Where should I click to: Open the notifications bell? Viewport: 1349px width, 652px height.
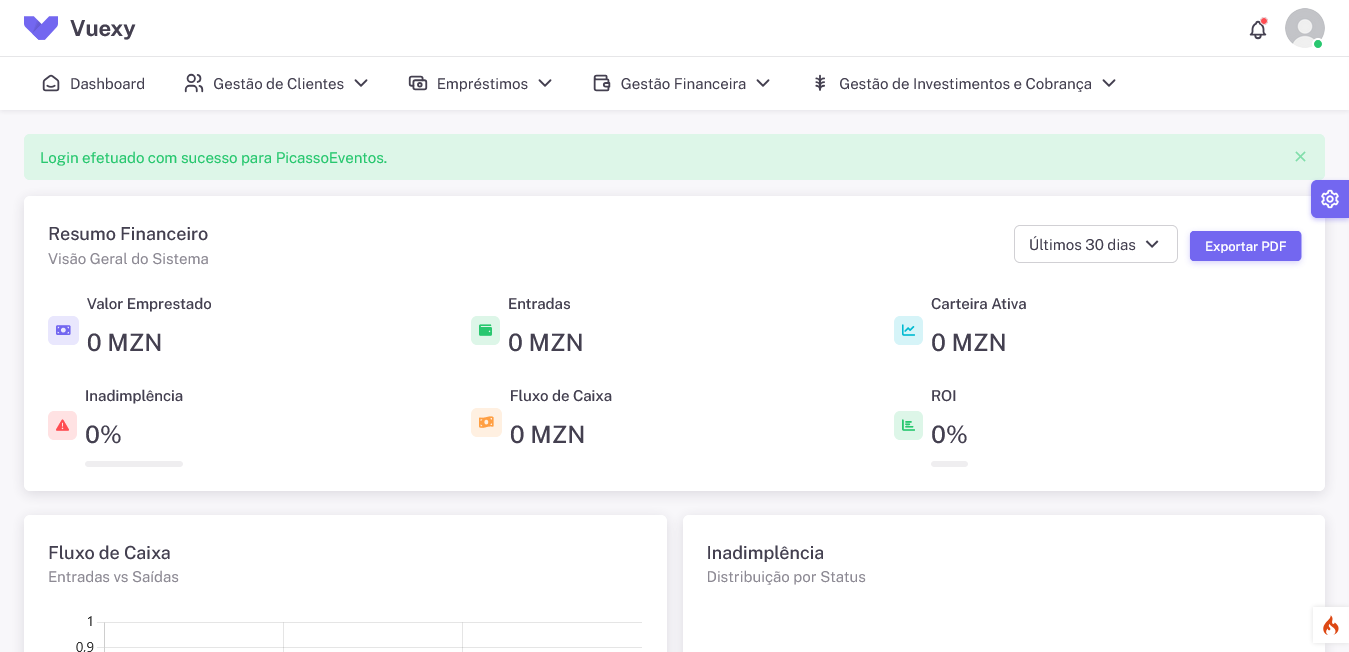(1258, 29)
